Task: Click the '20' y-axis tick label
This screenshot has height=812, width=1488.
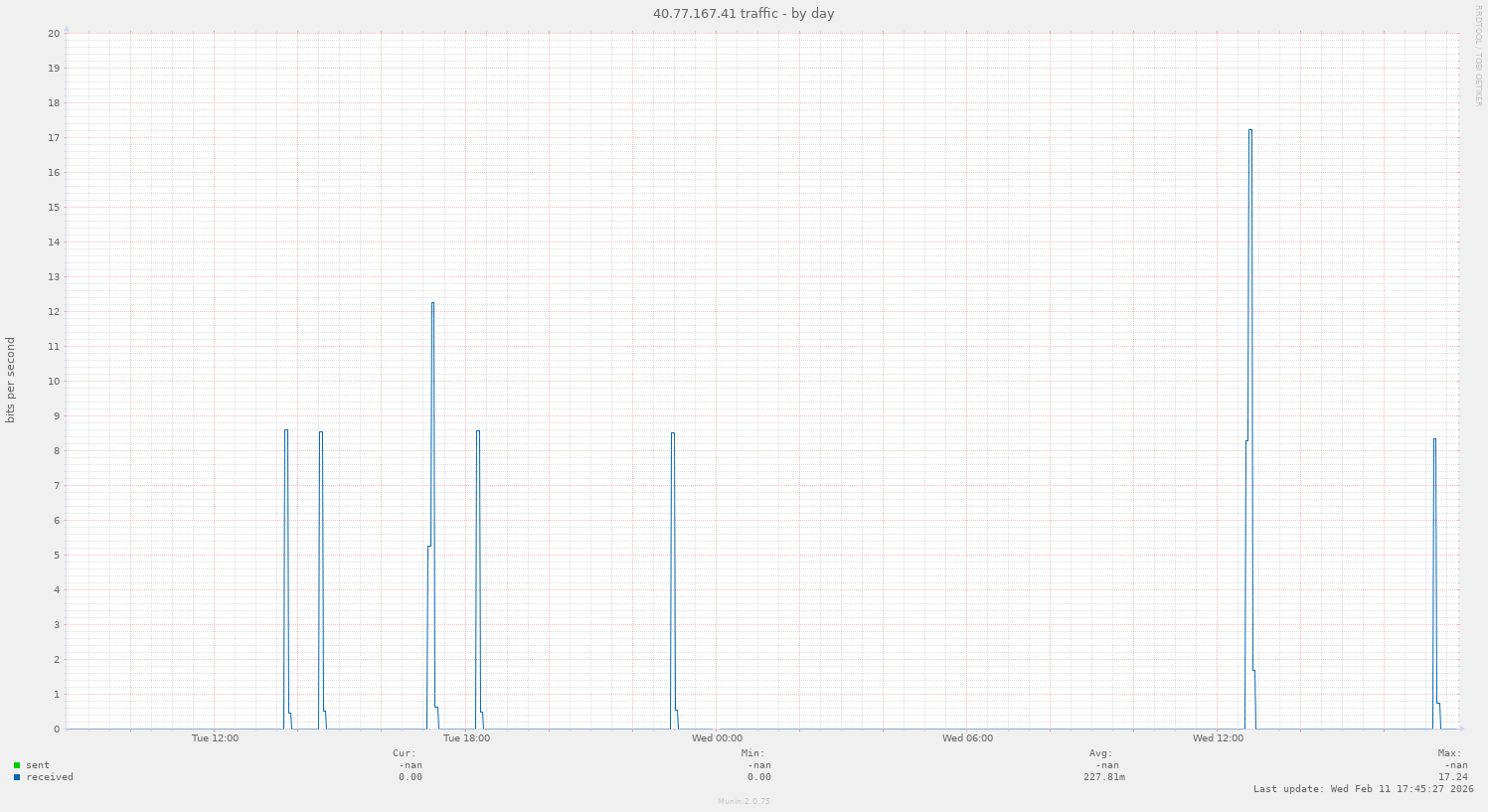Action: [x=54, y=33]
